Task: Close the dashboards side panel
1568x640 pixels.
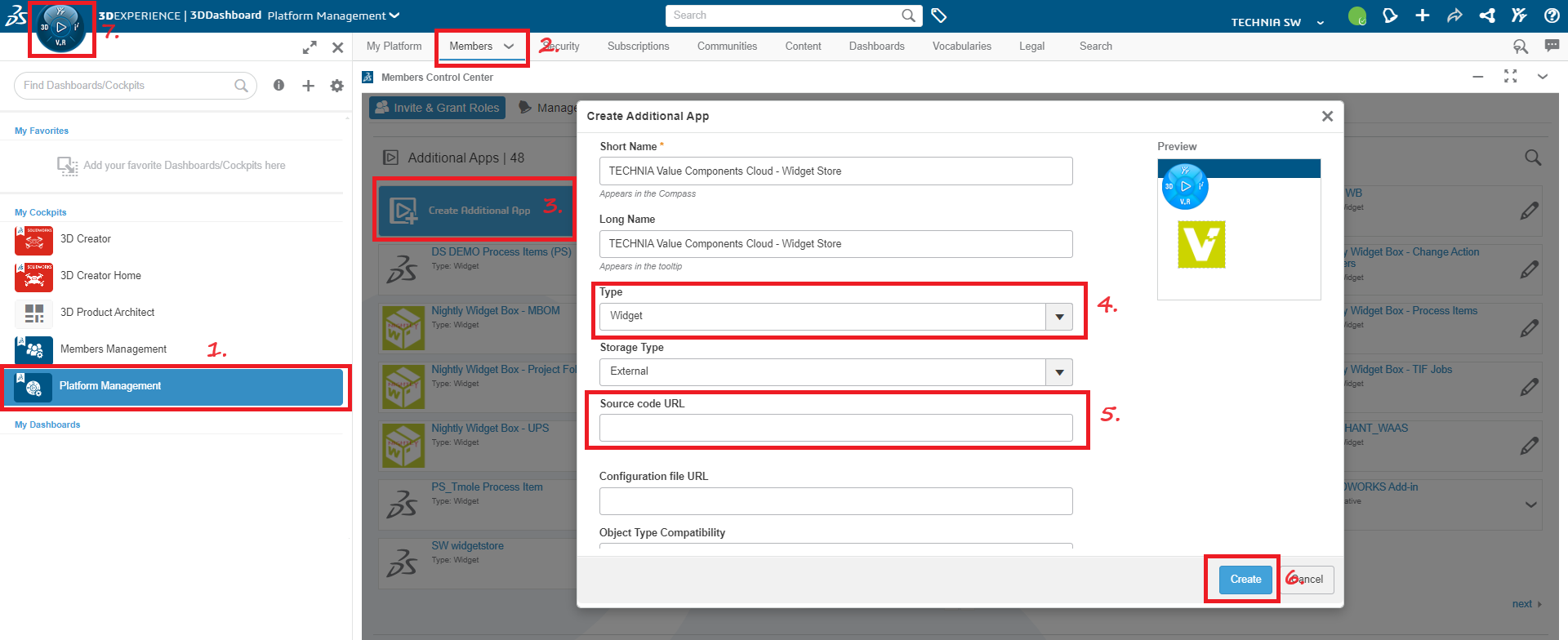Action: pyautogui.click(x=337, y=47)
